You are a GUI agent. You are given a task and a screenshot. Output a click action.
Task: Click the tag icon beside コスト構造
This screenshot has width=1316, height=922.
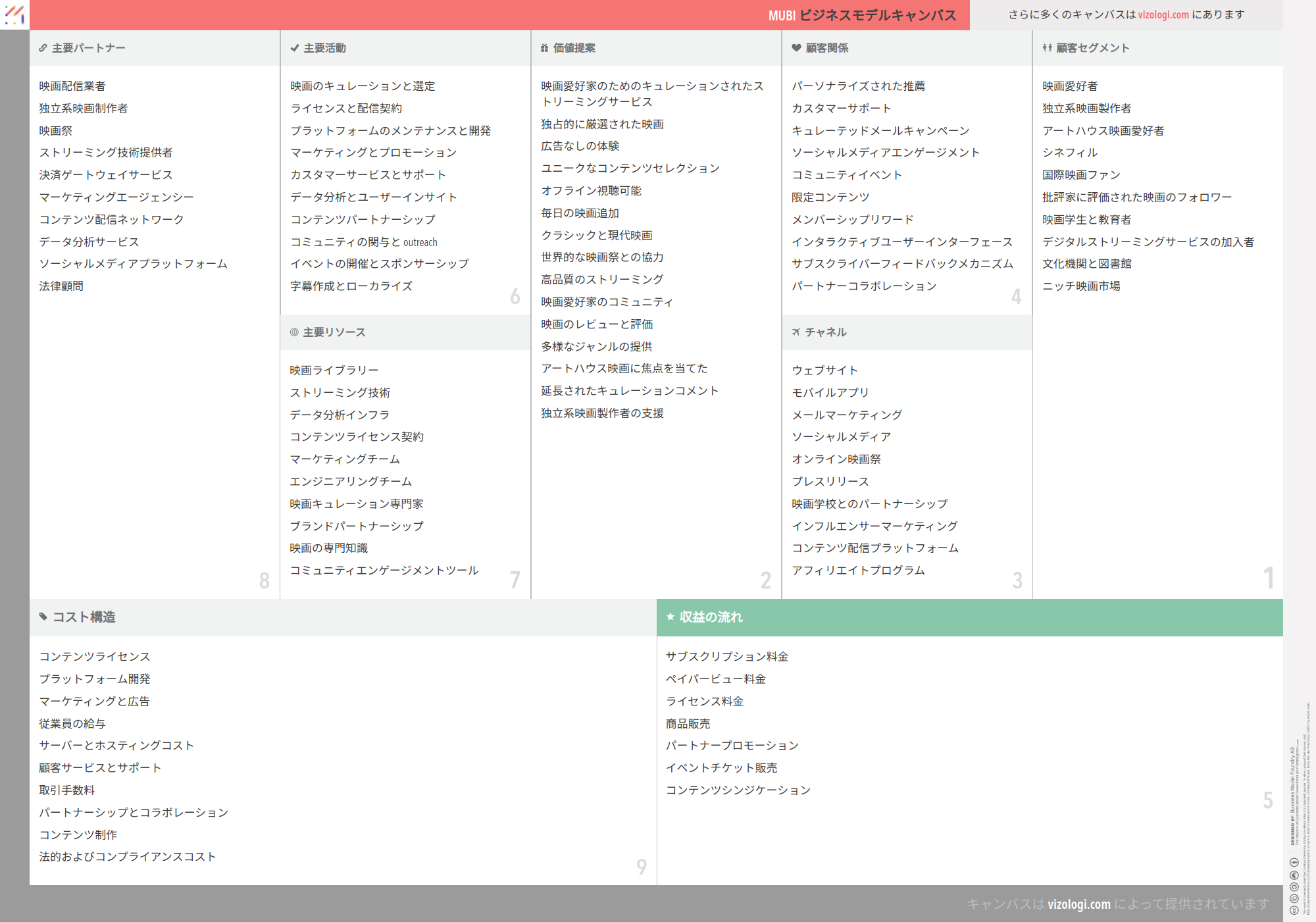43,617
